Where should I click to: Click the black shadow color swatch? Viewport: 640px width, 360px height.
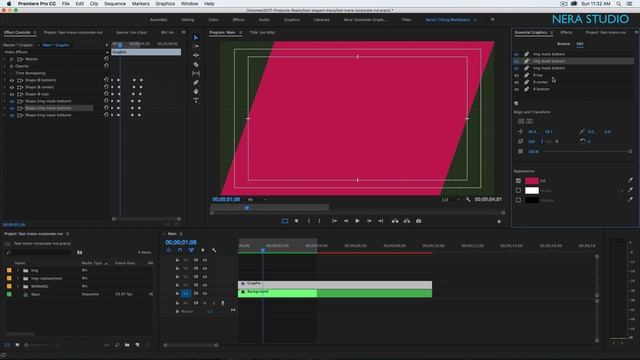click(x=532, y=200)
